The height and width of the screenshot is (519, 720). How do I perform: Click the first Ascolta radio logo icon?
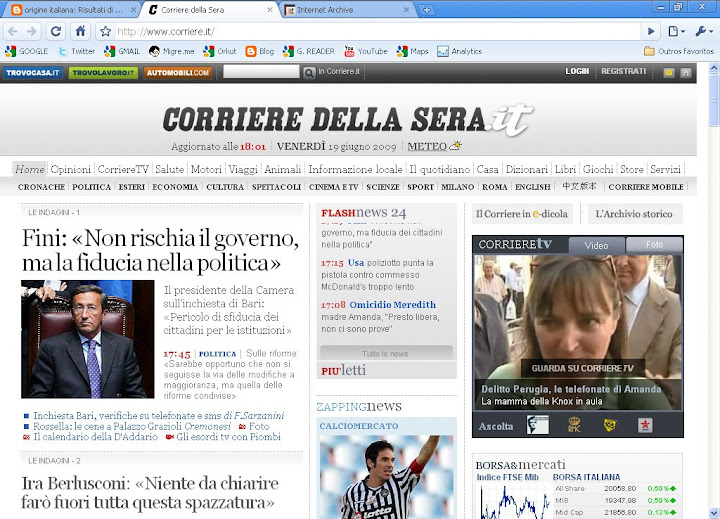pyautogui.click(x=538, y=425)
